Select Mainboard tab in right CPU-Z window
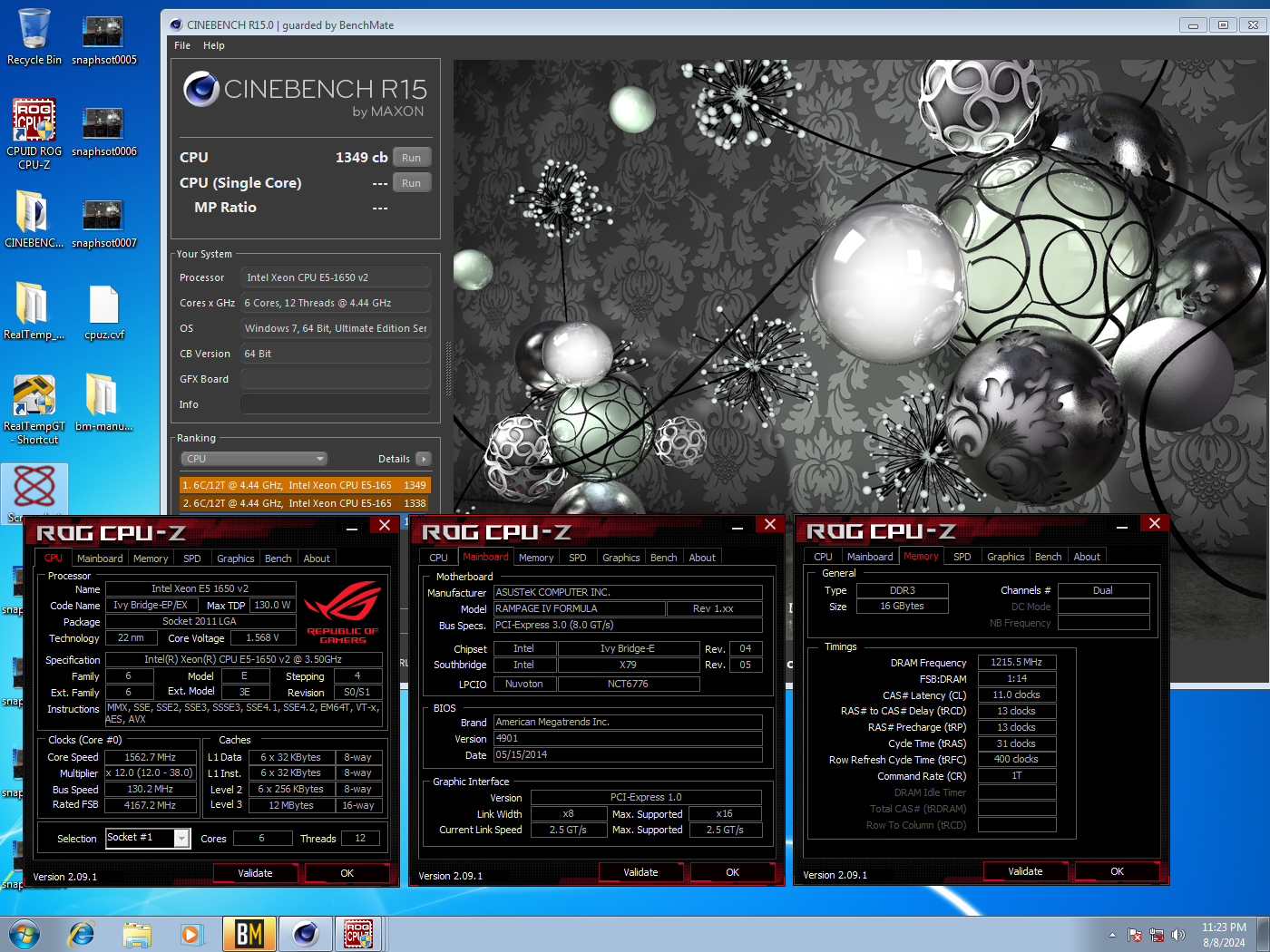The image size is (1270, 952). coord(870,557)
